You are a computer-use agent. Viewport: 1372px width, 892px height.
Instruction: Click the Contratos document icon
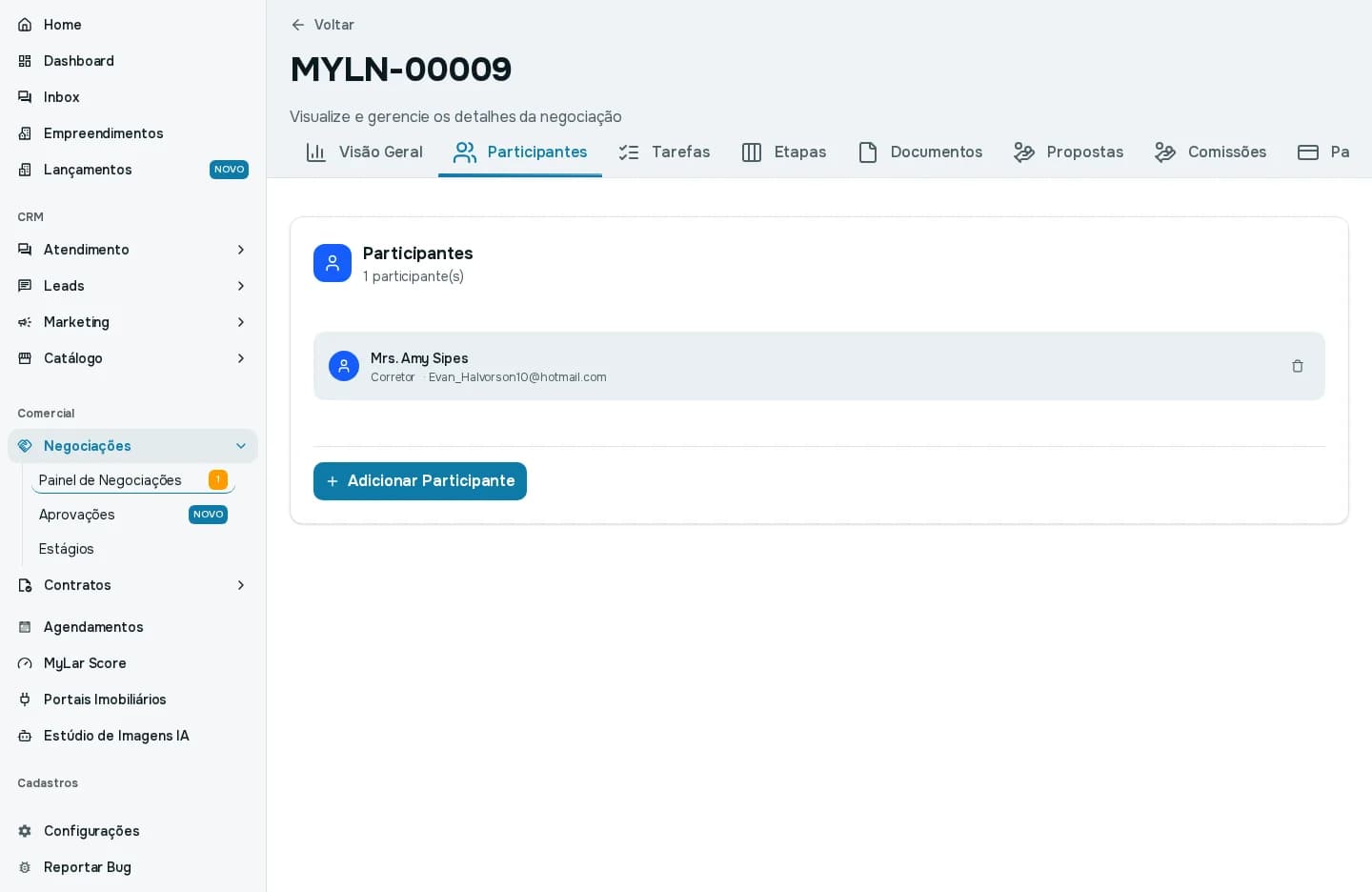tap(25, 585)
